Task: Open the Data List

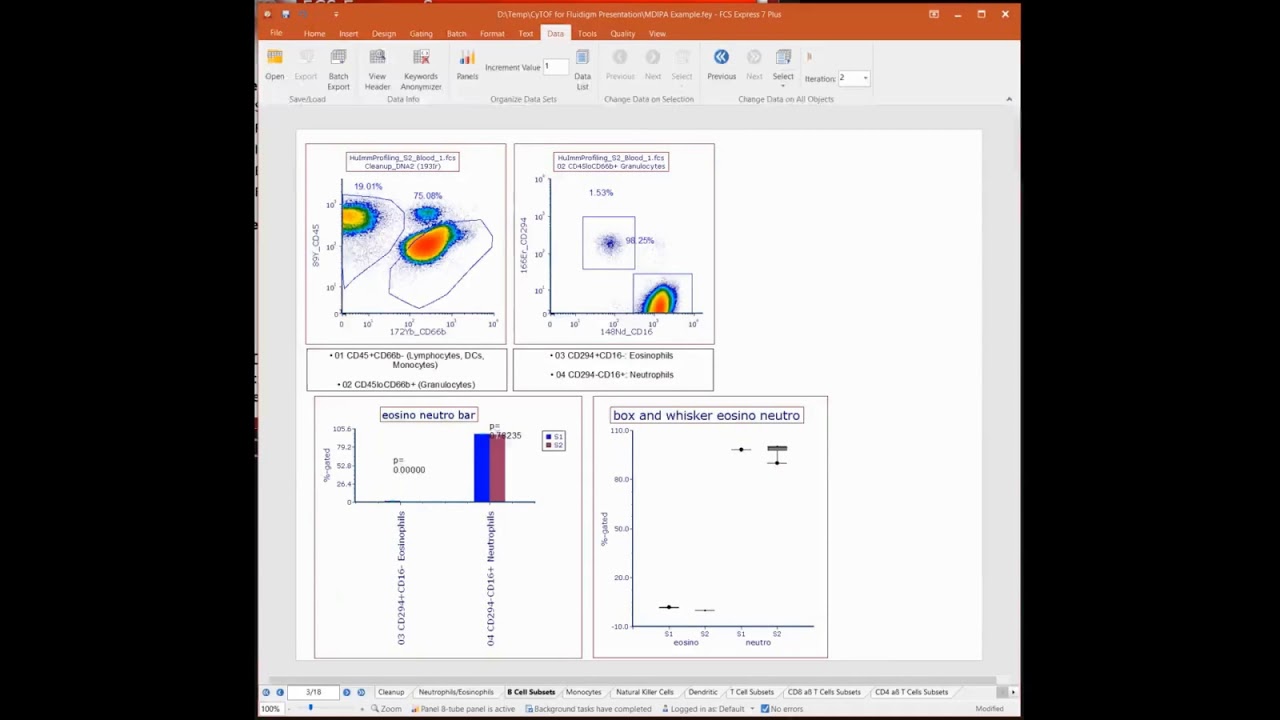Action: pyautogui.click(x=582, y=69)
